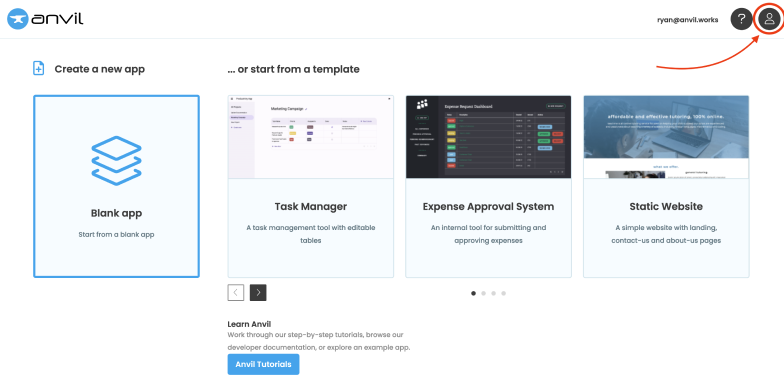The width and height of the screenshot is (784, 386).
Task: Select the first carousel page dot
Action: pos(474,294)
